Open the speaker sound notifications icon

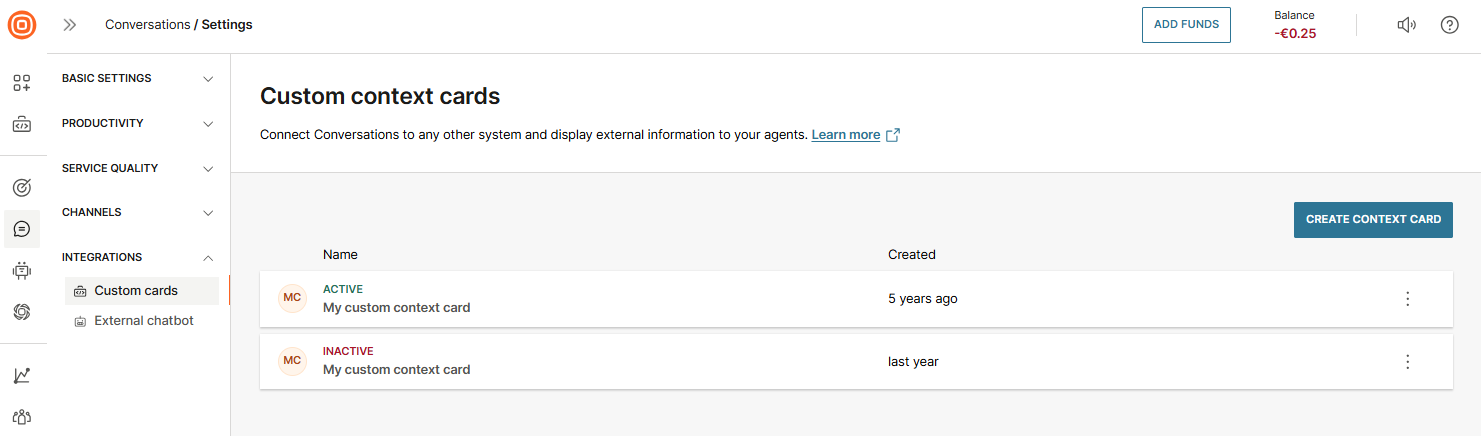1406,25
